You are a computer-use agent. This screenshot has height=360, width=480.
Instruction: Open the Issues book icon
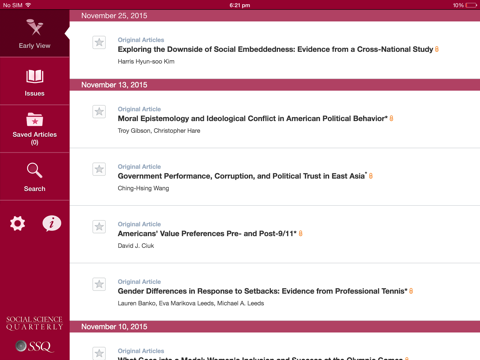pos(35,77)
